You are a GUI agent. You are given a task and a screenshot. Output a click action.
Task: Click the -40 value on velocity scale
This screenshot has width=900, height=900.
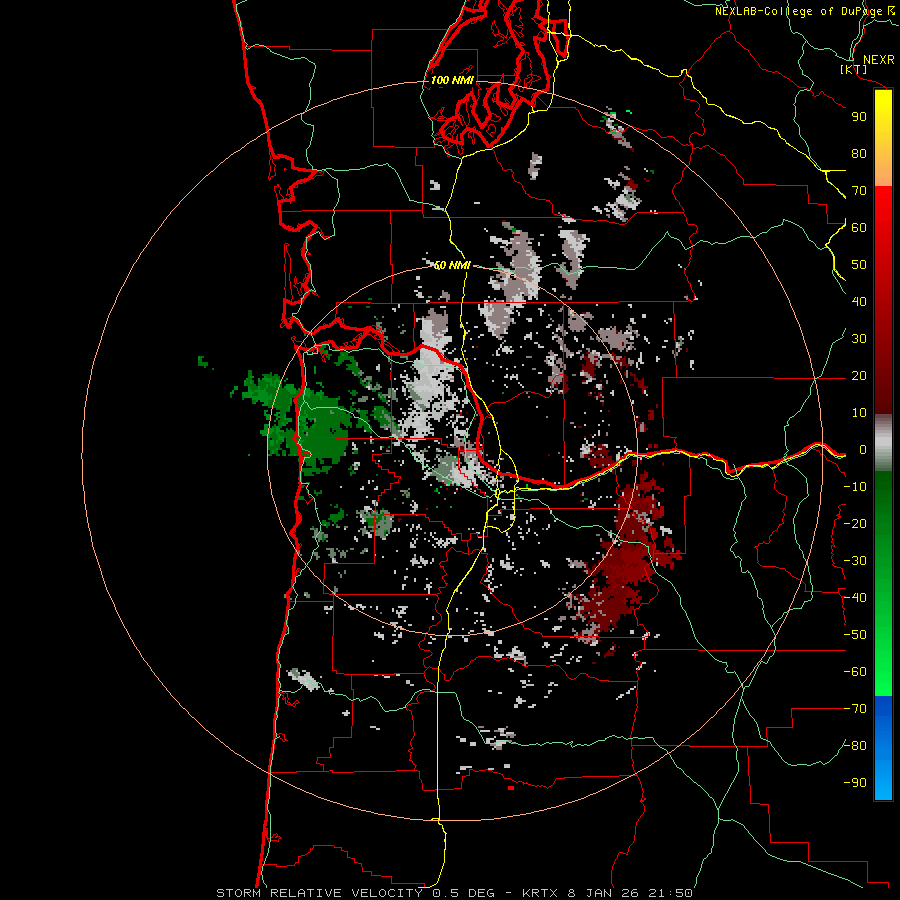(855, 598)
